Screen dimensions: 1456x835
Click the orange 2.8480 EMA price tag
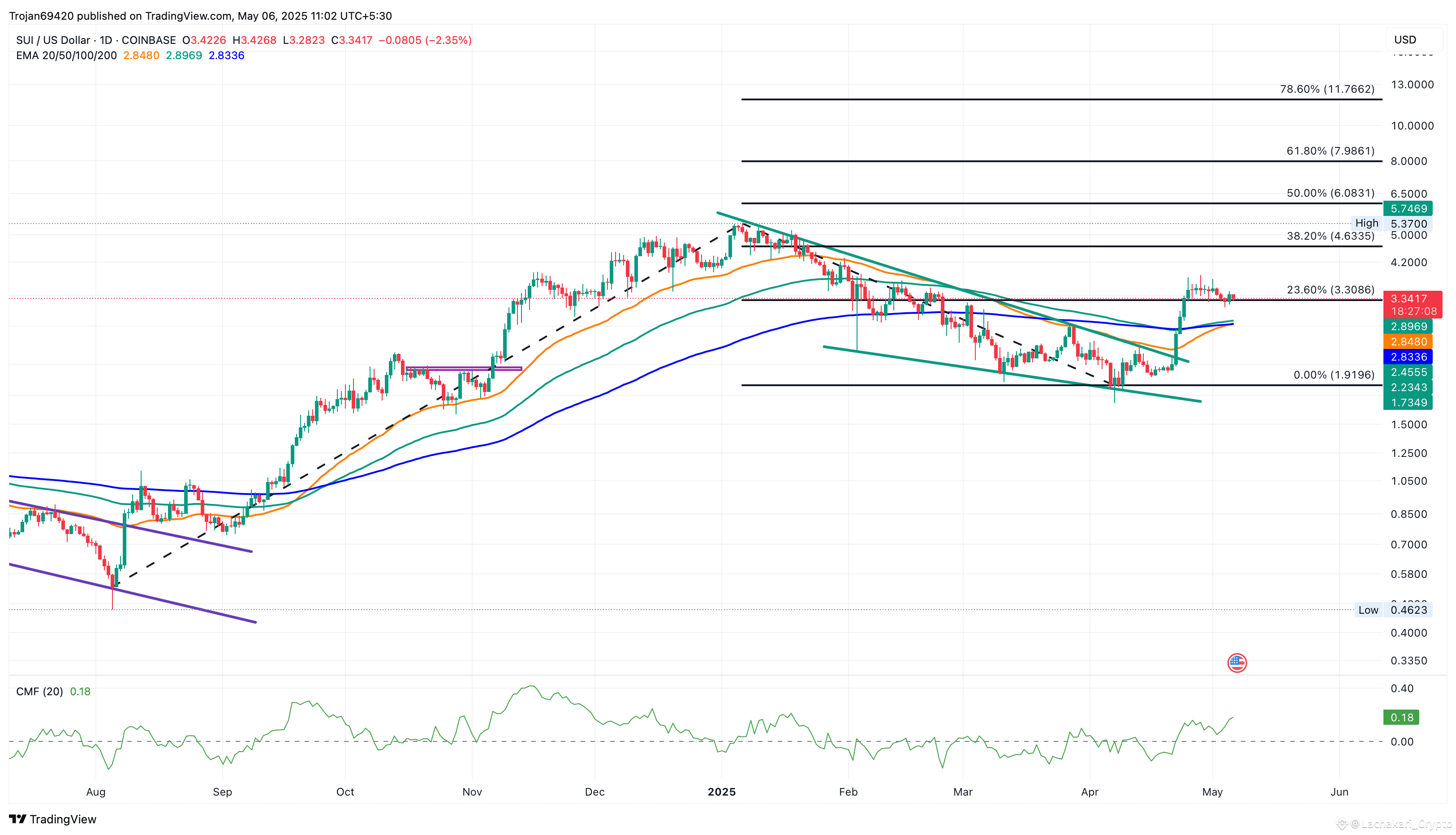coord(1408,341)
